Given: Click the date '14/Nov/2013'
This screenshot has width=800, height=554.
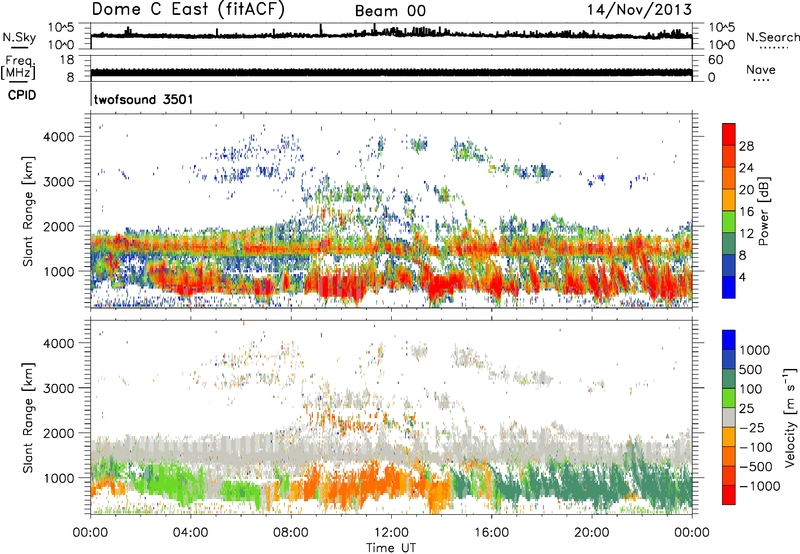Looking at the screenshot, I should (639, 9).
